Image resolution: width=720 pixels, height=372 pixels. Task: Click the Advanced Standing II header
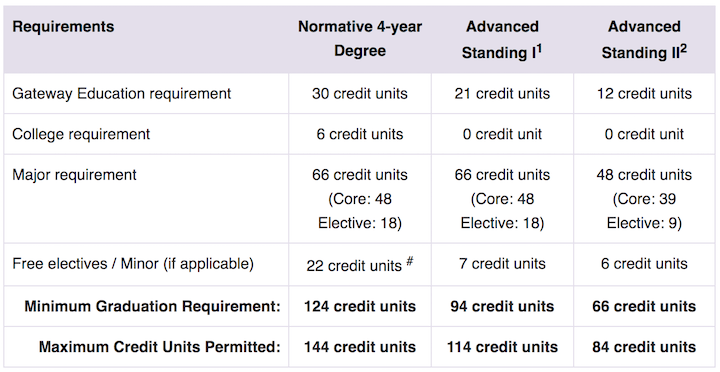pyautogui.click(x=644, y=39)
